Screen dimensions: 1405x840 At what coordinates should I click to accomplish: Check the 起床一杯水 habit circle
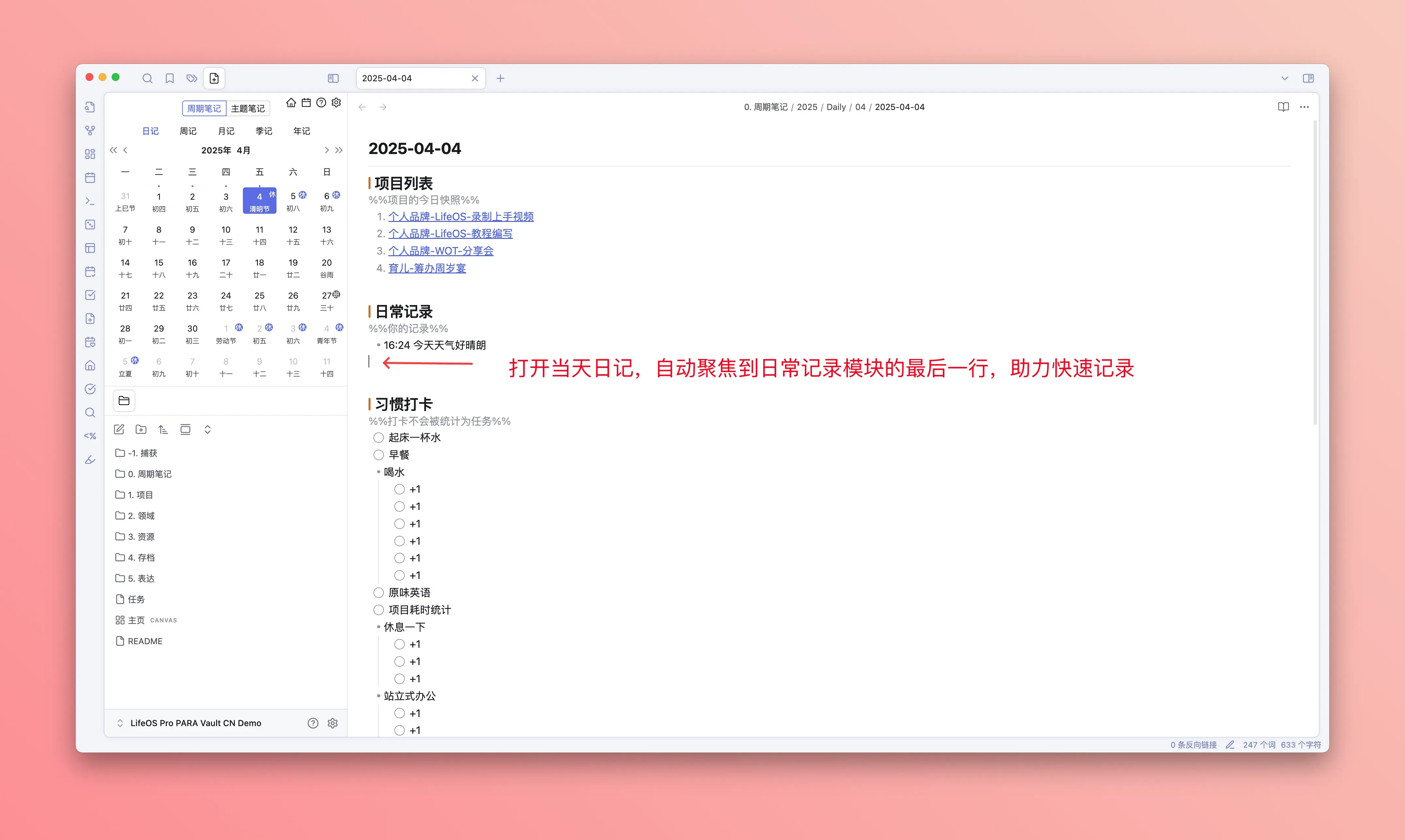click(379, 438)
